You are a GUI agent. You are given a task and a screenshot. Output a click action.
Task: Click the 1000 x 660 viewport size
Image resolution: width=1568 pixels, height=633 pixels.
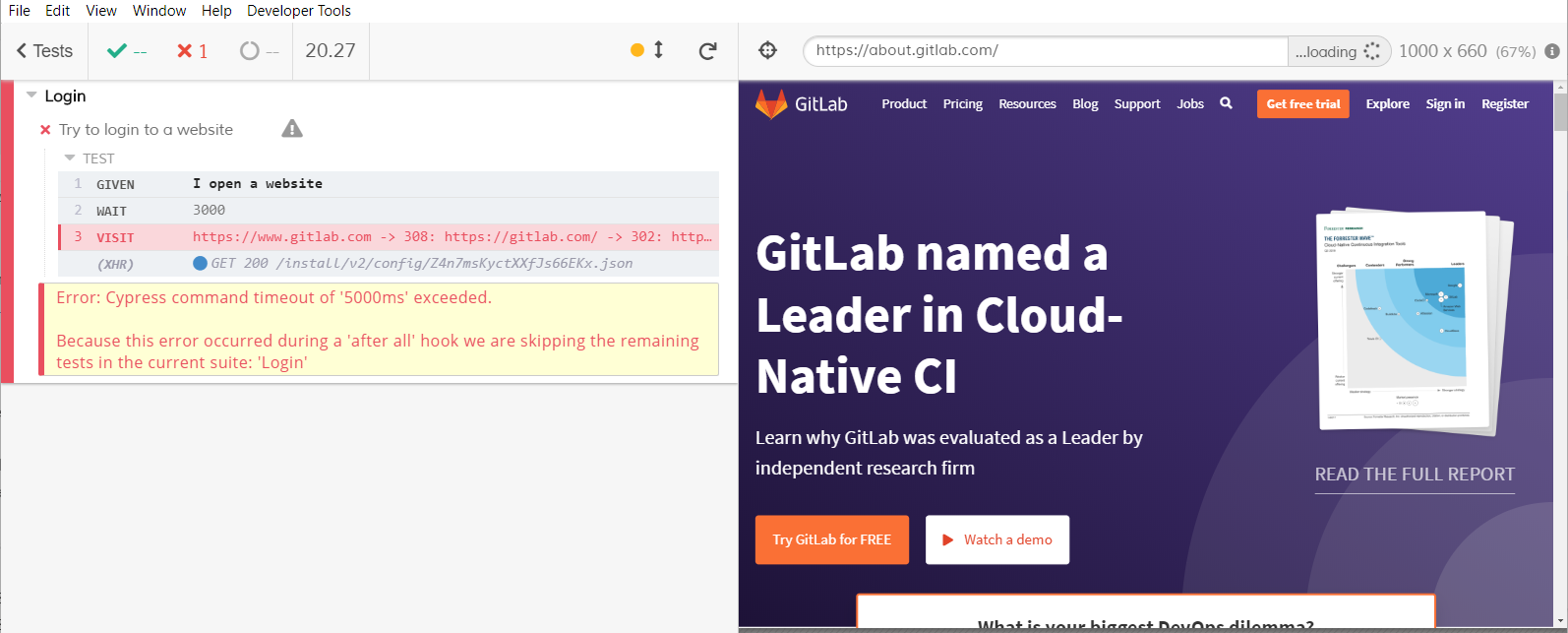1443,51
